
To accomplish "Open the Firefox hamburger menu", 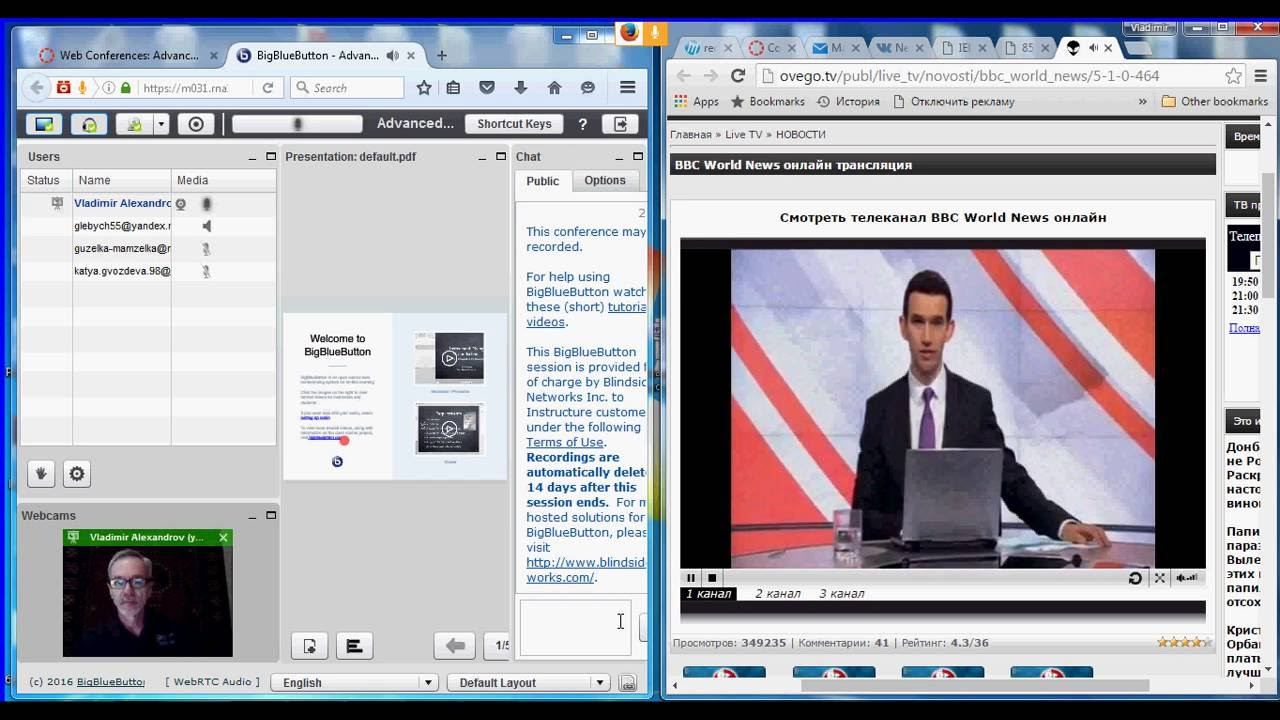I will coord(628,88).
